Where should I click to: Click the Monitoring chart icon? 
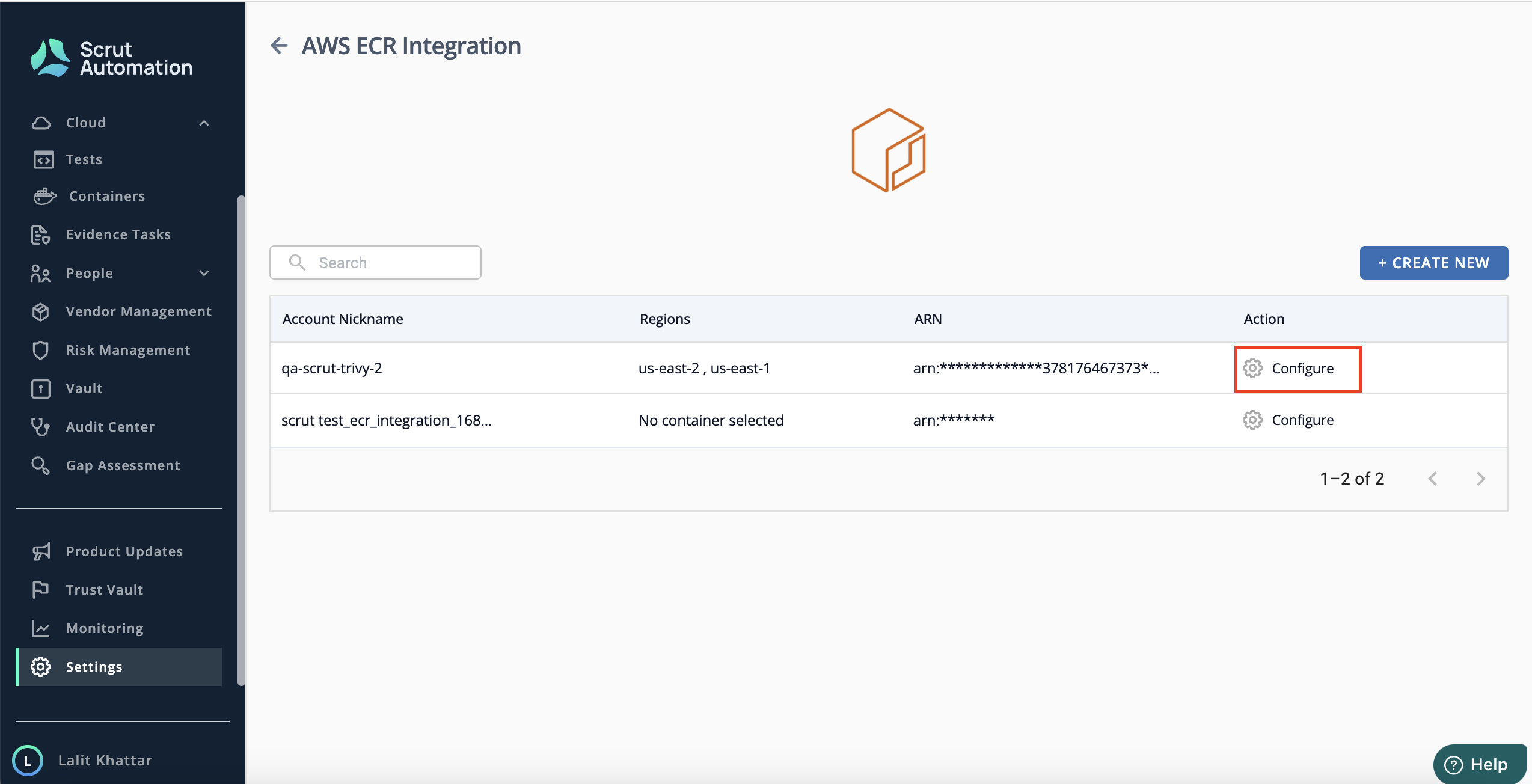pos(40,628)
